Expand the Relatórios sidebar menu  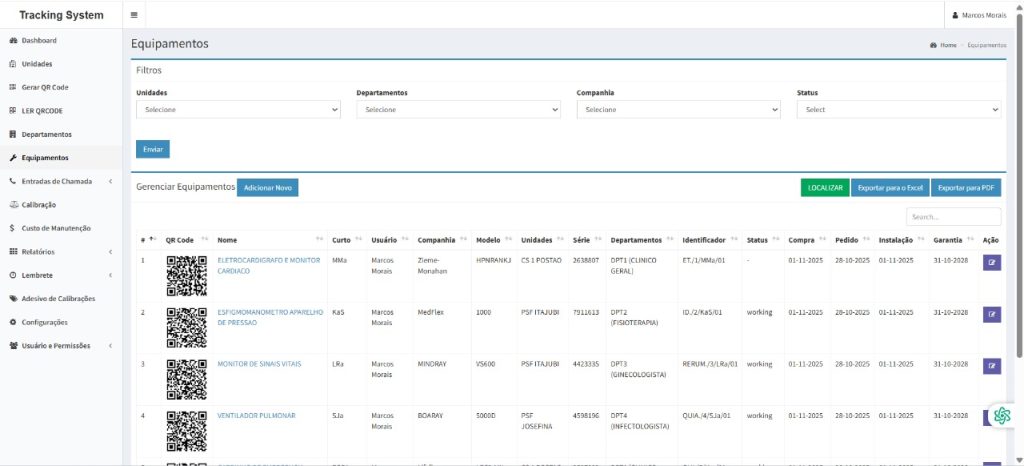pyautogui.click(x=60, y=252)
